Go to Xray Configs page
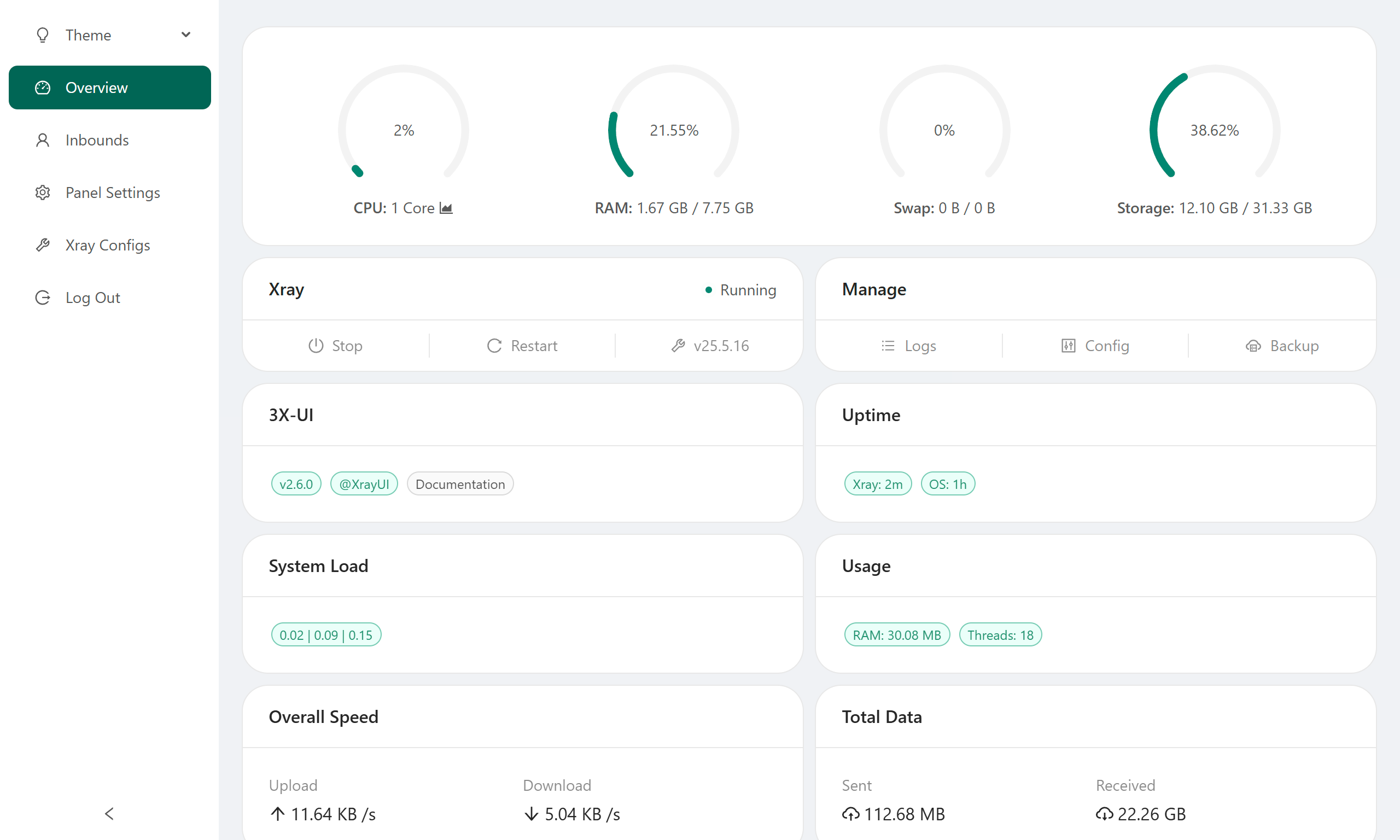The image size is (1400, 840). click(x=108, y=245)
